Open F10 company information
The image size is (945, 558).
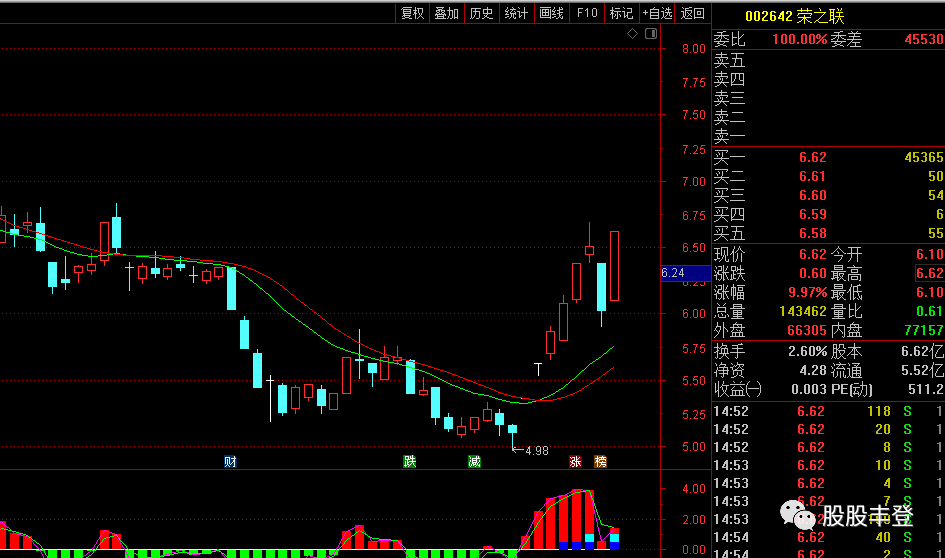click(x=587, y=13)
